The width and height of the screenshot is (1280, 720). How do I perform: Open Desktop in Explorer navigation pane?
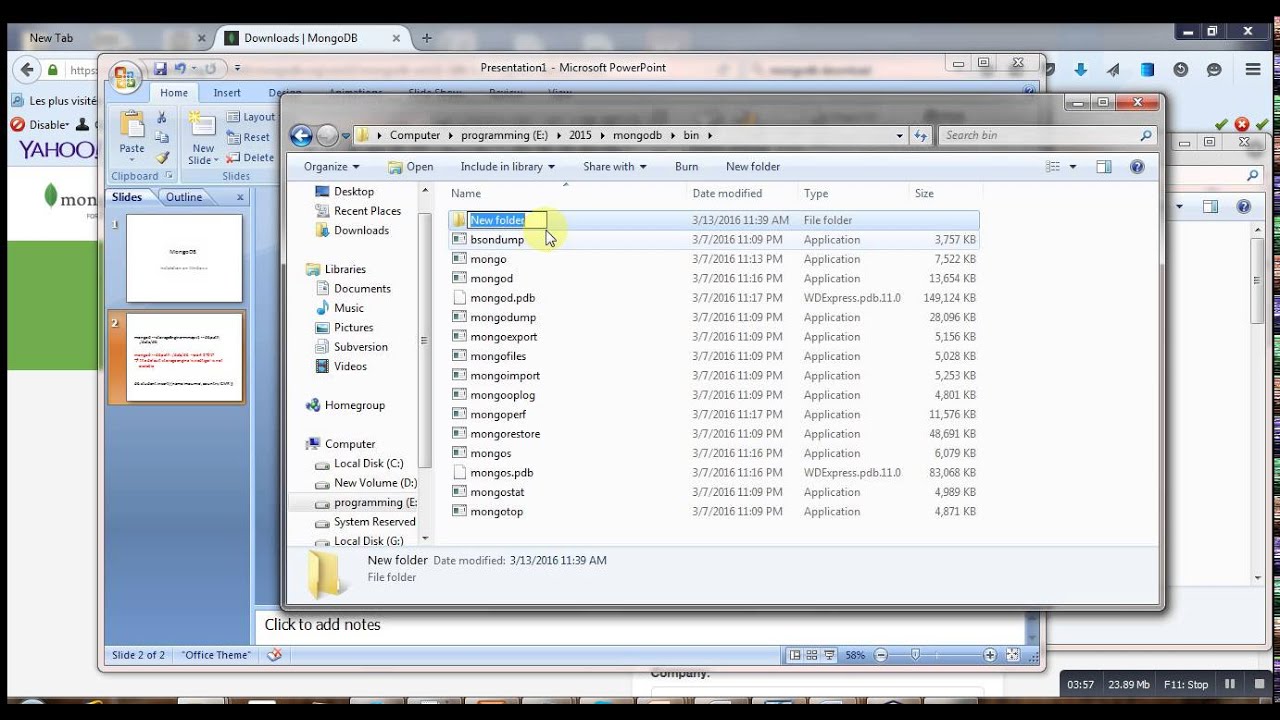click(353, 192)
